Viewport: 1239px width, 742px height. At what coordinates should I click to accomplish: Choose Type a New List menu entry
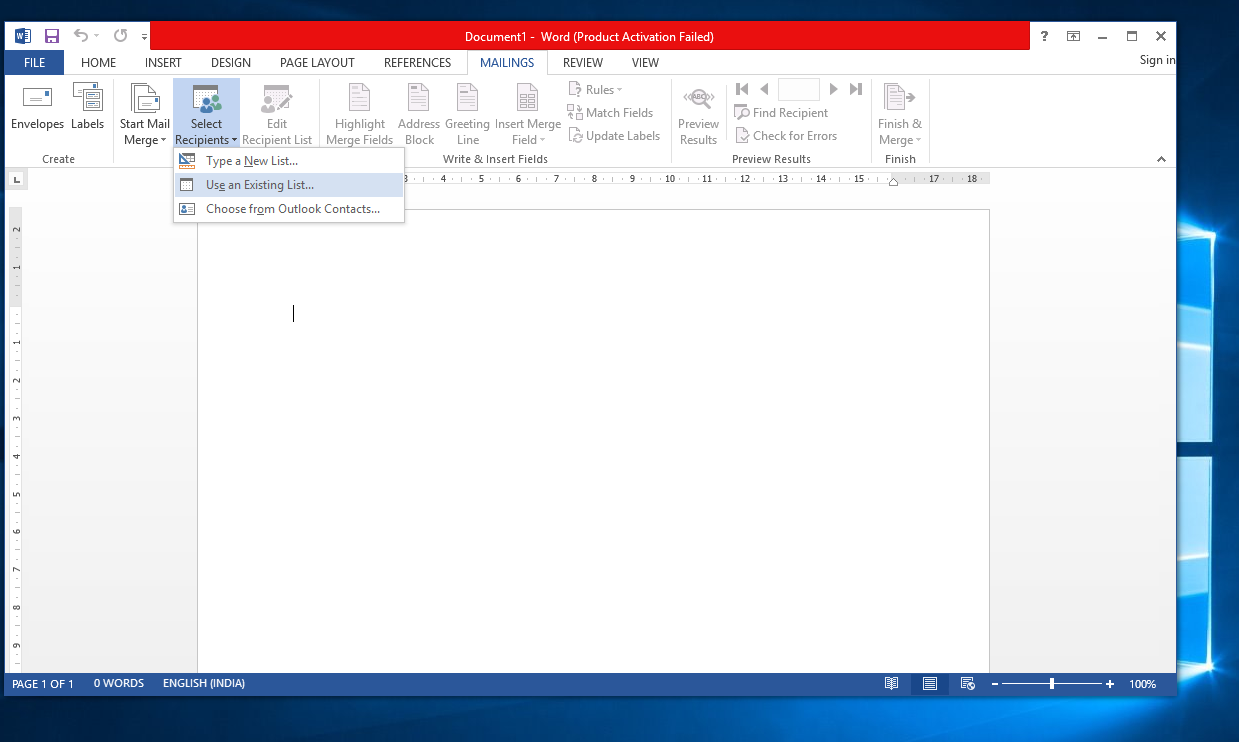(x=289, y=161)
